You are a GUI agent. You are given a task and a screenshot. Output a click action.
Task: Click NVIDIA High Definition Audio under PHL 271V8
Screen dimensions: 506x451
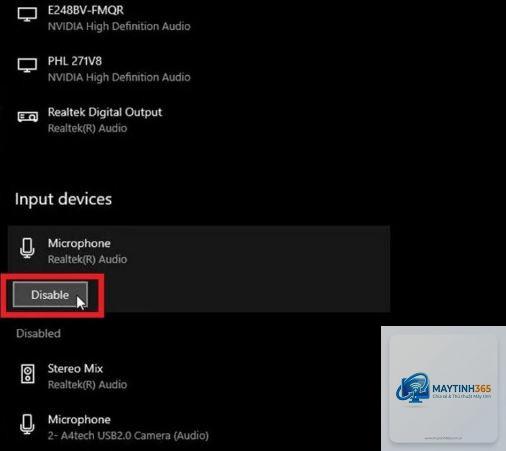(119, 77)
